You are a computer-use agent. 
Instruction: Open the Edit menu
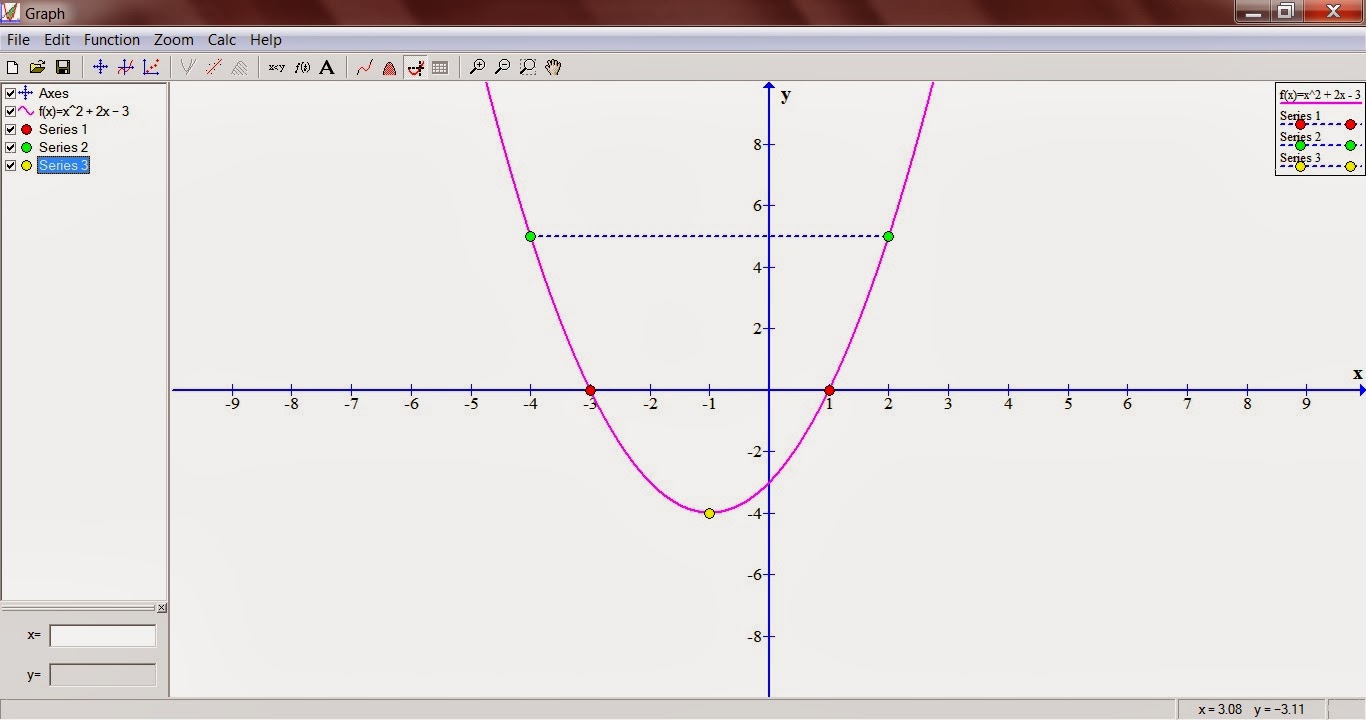click(x=57, y=40)
